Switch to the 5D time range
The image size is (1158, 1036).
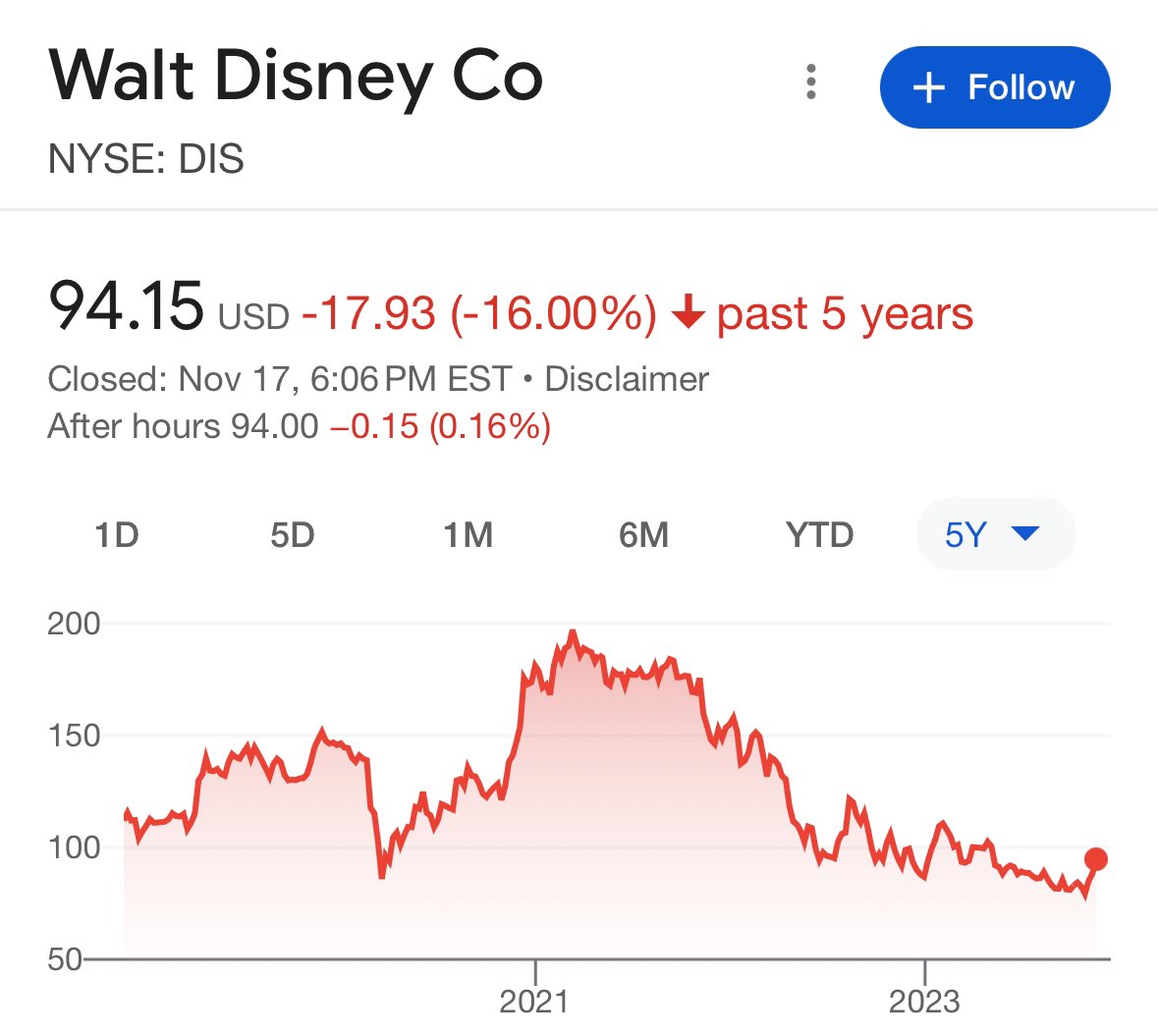click(x=292, y=535)
